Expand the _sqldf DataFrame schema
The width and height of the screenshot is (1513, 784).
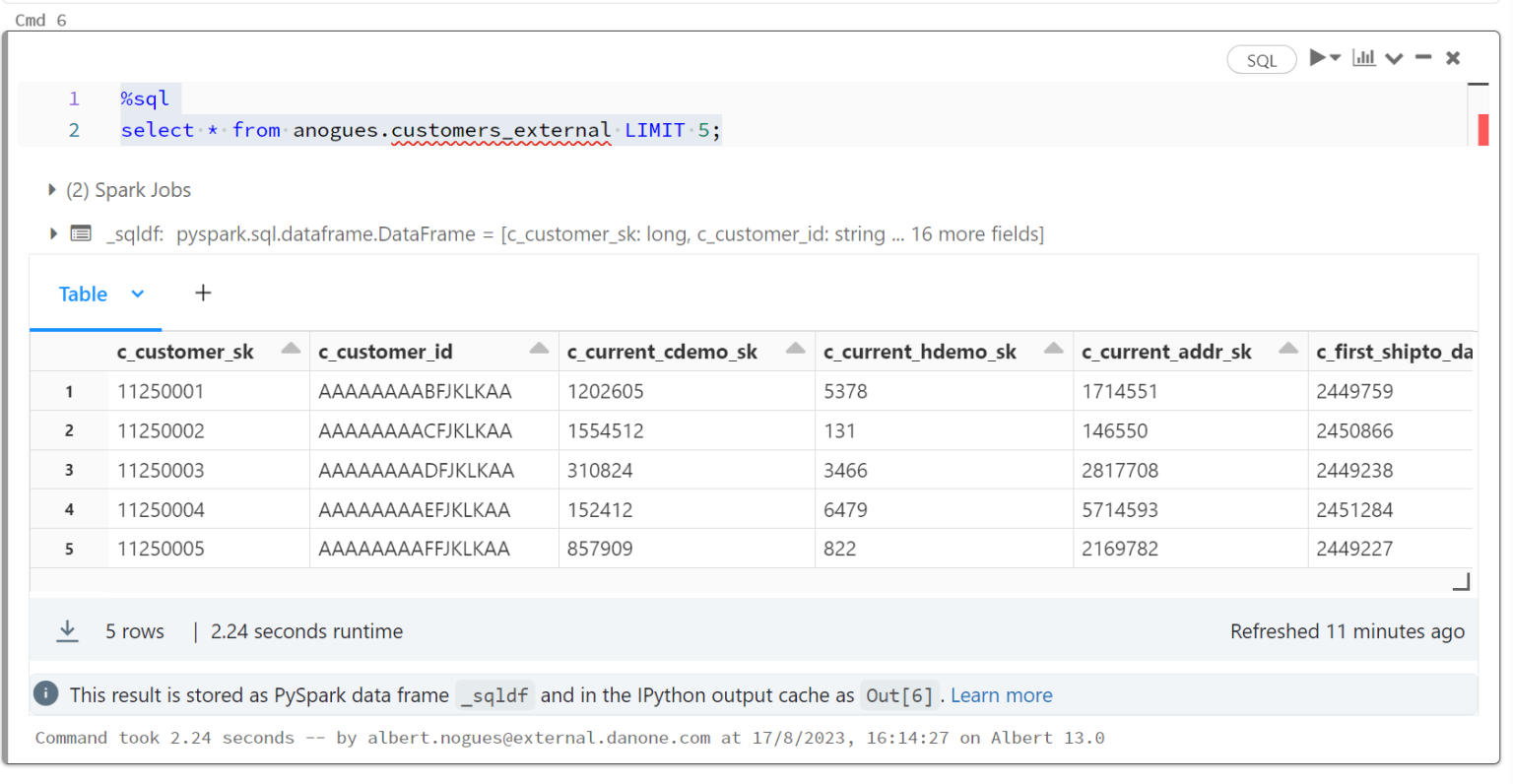pos(52,233)
